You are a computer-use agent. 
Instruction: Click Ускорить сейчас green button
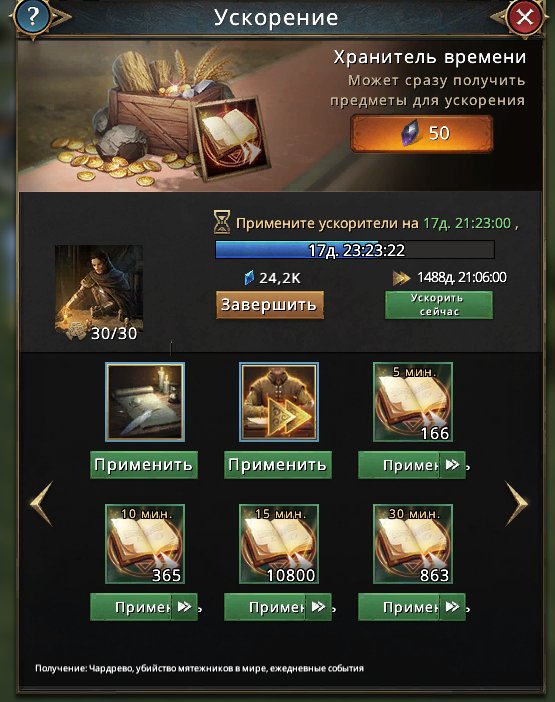439,305
